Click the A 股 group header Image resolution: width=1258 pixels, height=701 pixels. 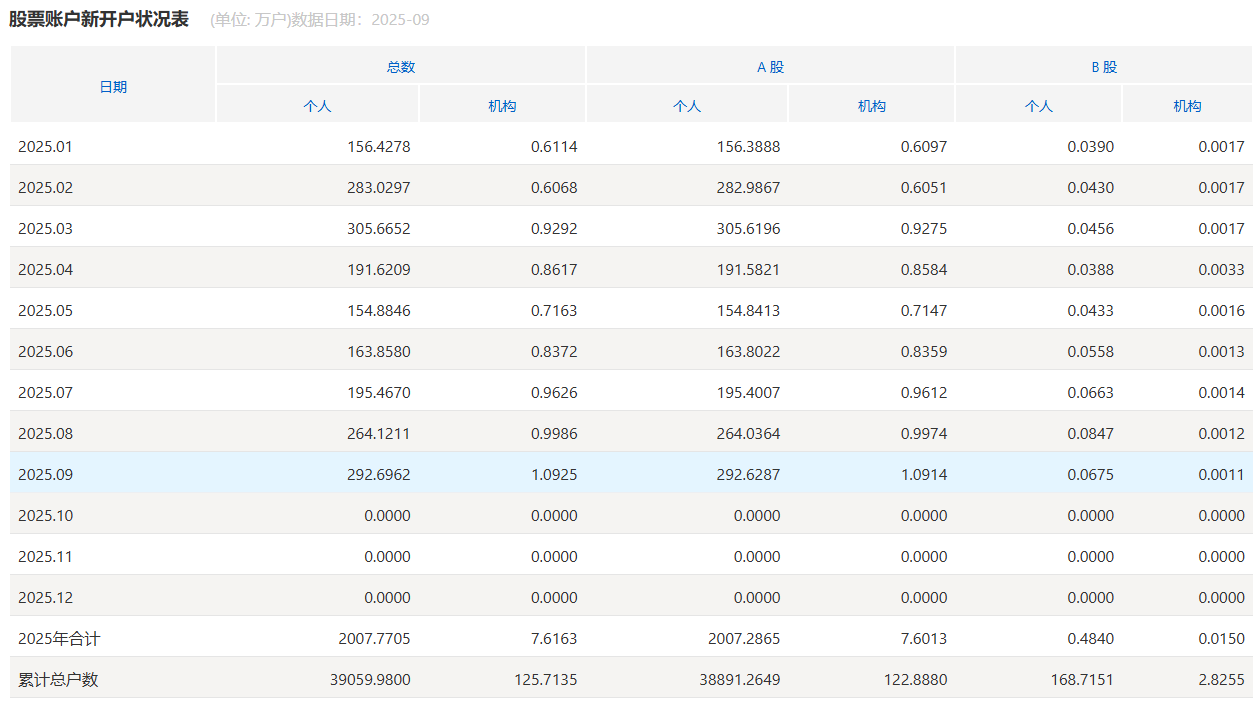coord(770,67)
